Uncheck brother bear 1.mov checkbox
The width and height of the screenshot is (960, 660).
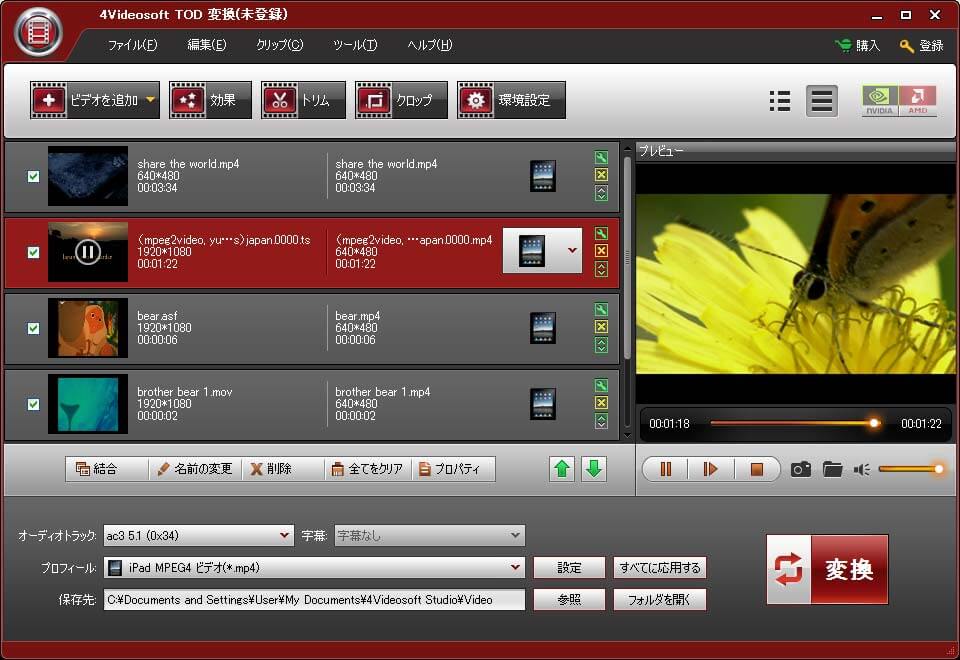tap(34, 404)
